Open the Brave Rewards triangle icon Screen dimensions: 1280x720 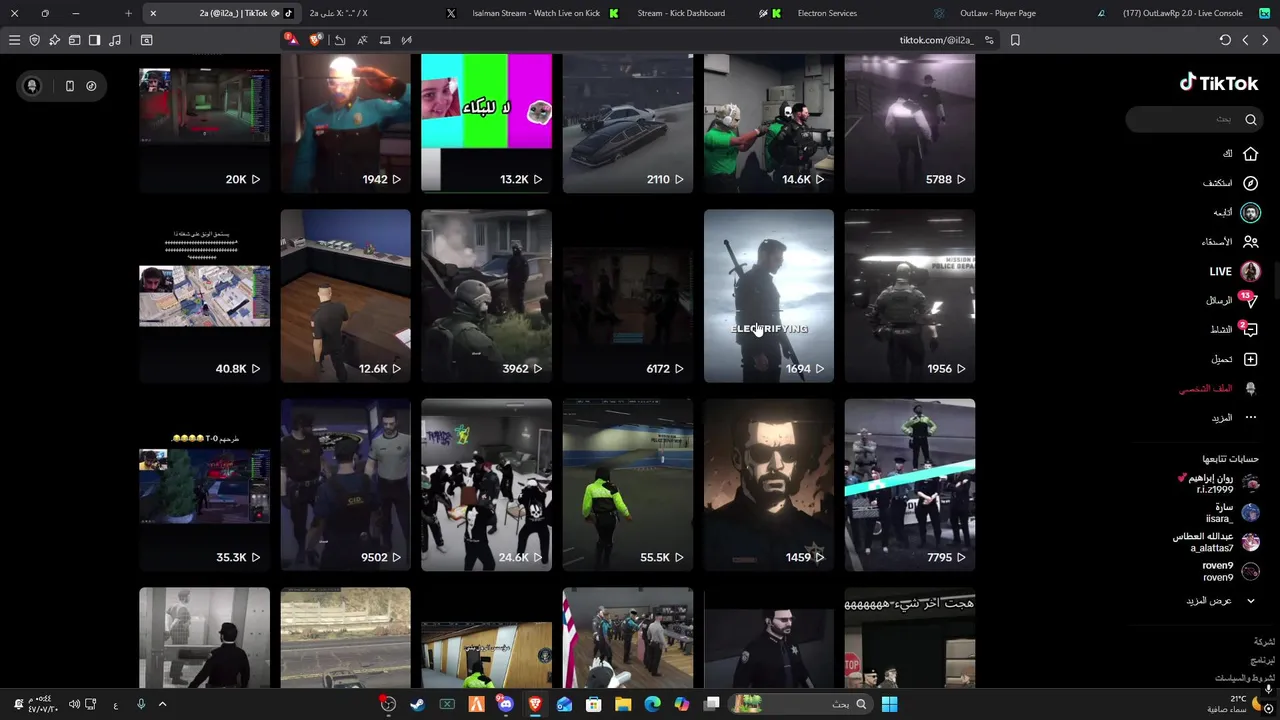(x=291, y=40)
